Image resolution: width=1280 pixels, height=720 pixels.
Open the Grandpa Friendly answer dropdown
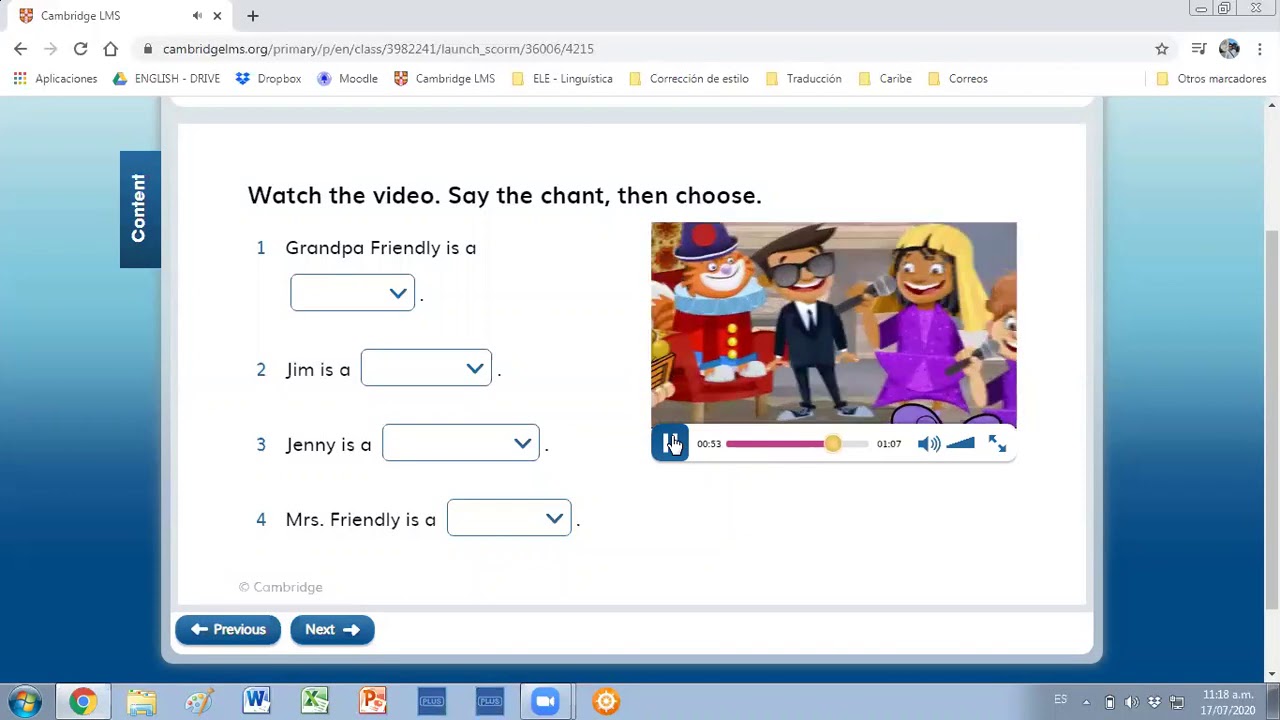[352, 293]
